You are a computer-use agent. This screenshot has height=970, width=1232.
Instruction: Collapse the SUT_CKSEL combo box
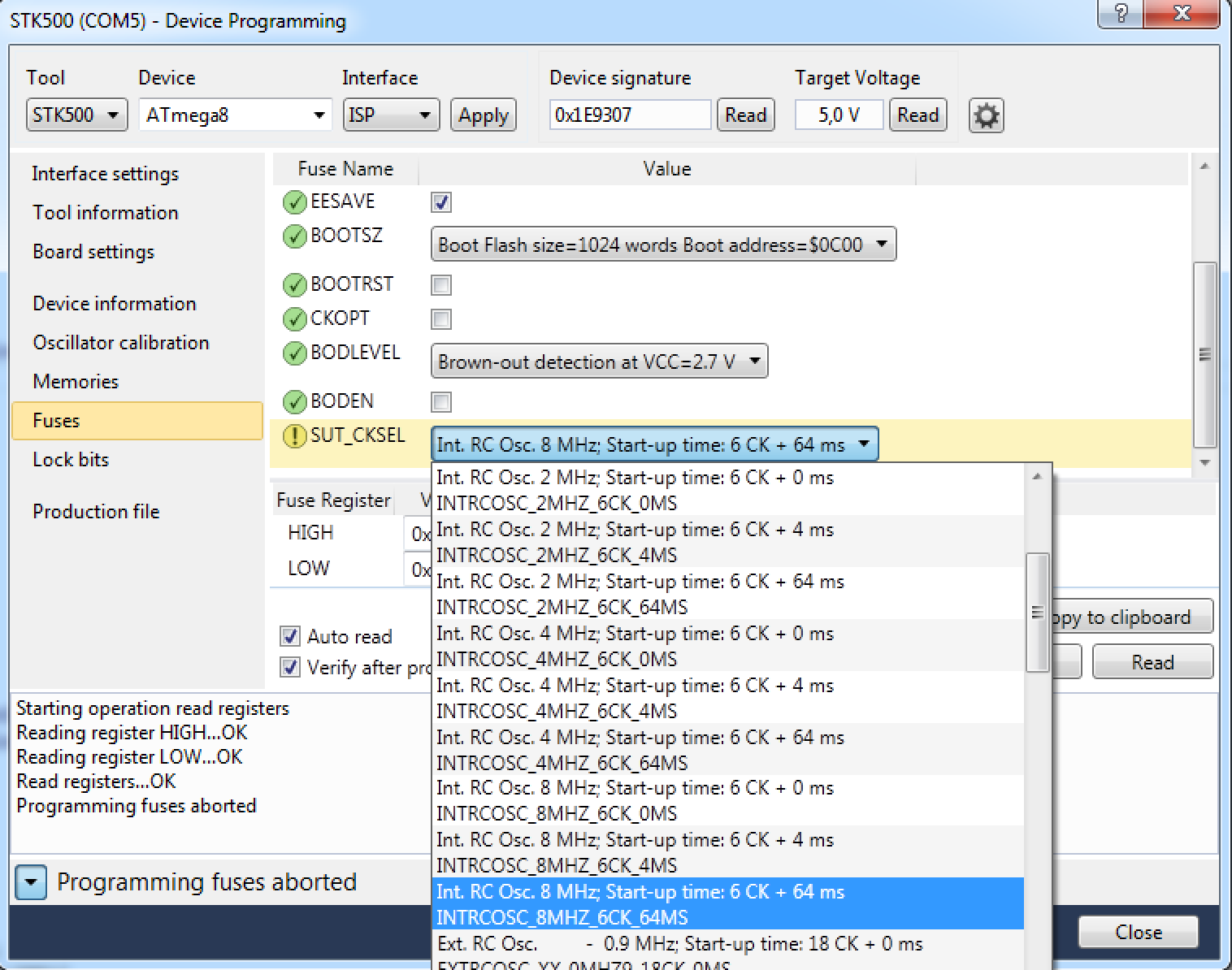(x=654, y=444)
